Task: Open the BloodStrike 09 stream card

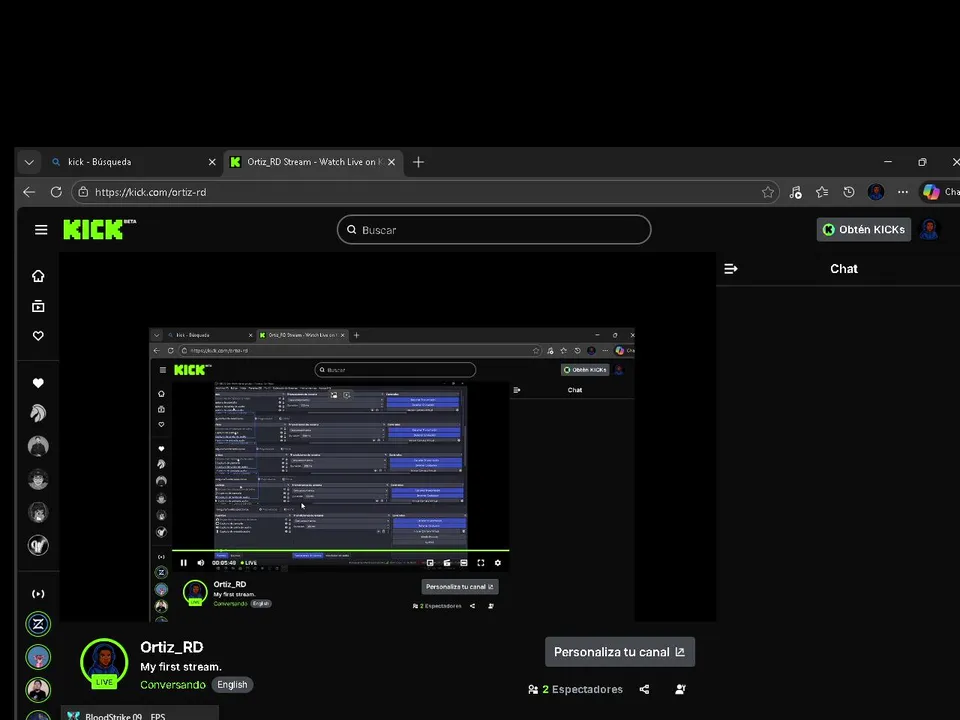Action: coord(140,713)
